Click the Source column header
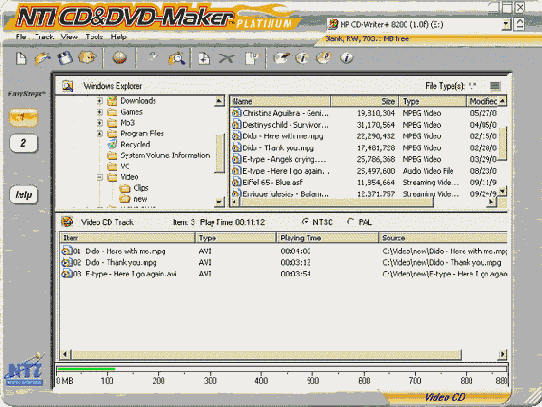The height and width of the screenshot is (407, 542). click(443, 238)
